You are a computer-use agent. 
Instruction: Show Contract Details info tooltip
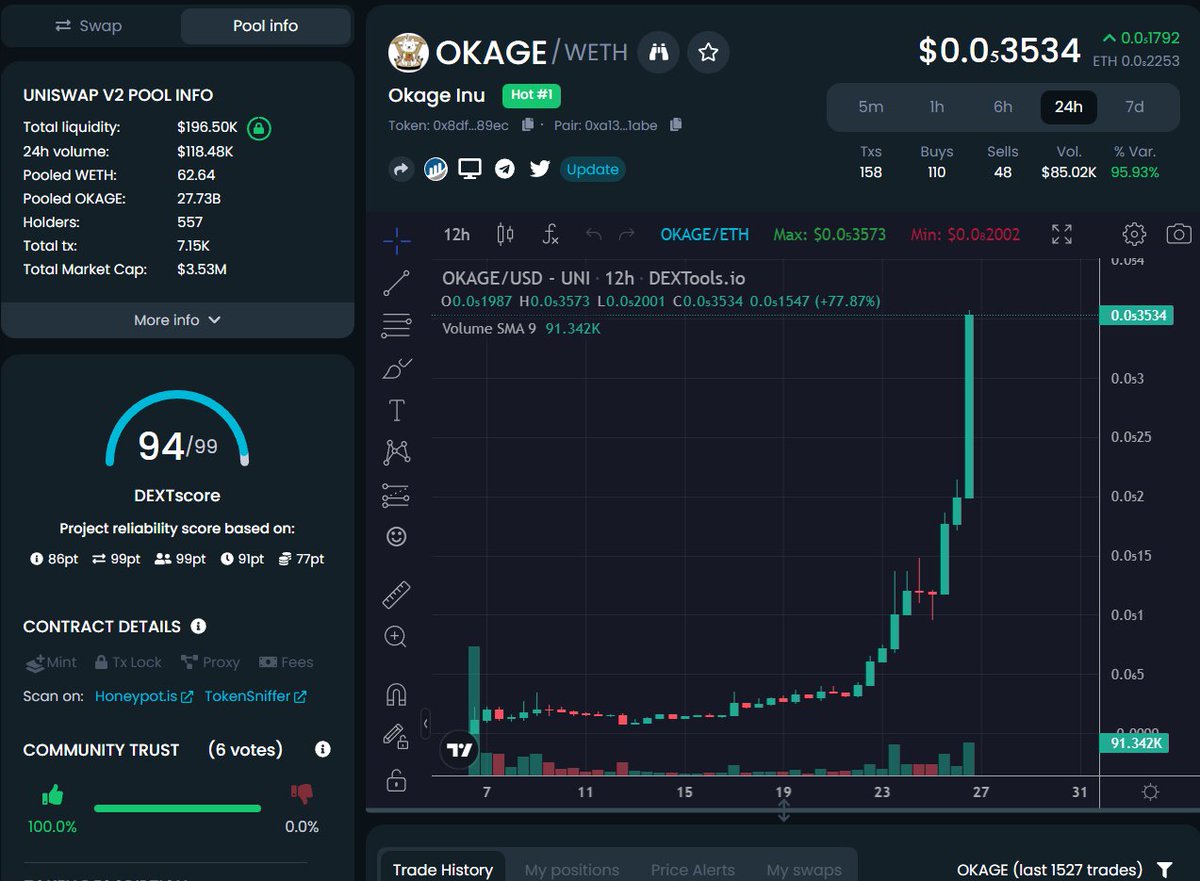[x=198, y=626]
